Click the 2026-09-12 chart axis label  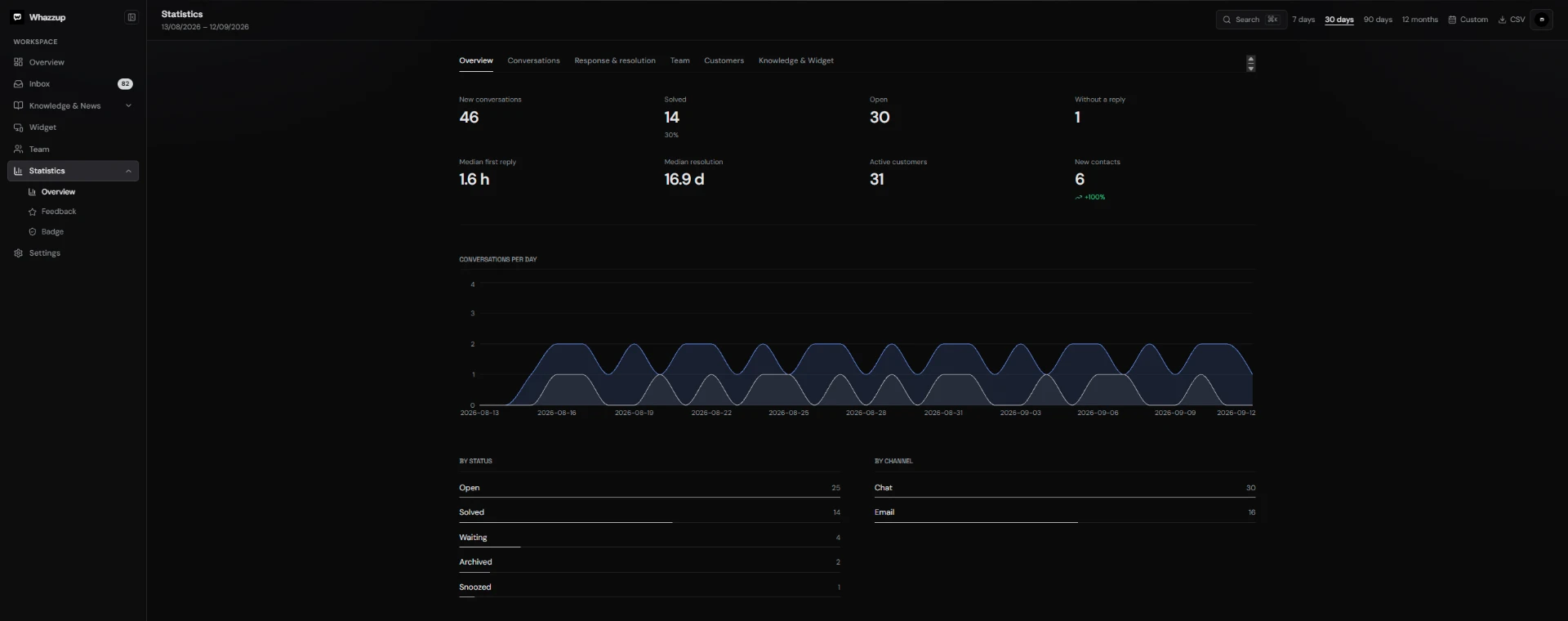pyautogui.click(x=1236, y=413)
